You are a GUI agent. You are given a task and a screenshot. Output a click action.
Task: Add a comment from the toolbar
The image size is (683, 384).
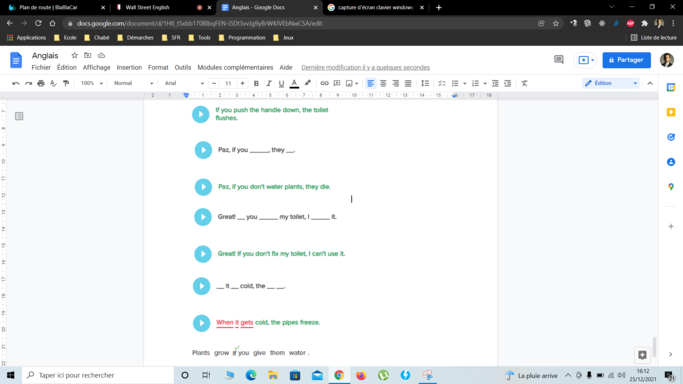coord(337,83)
